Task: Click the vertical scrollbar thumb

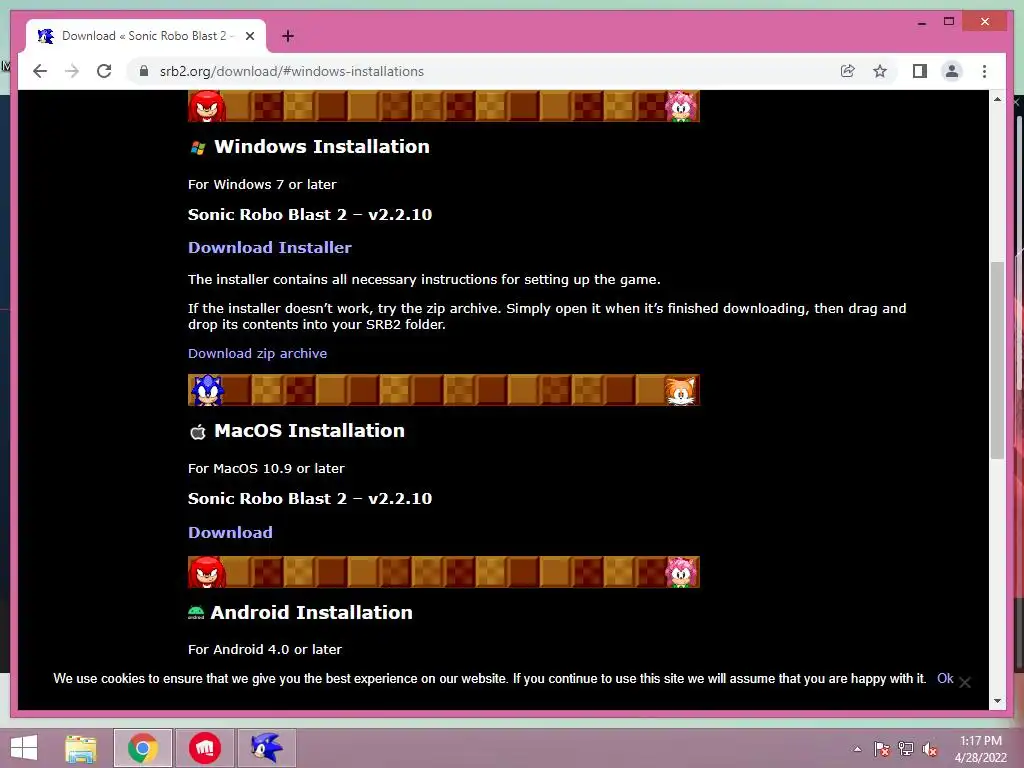Action: pos(997,360)
